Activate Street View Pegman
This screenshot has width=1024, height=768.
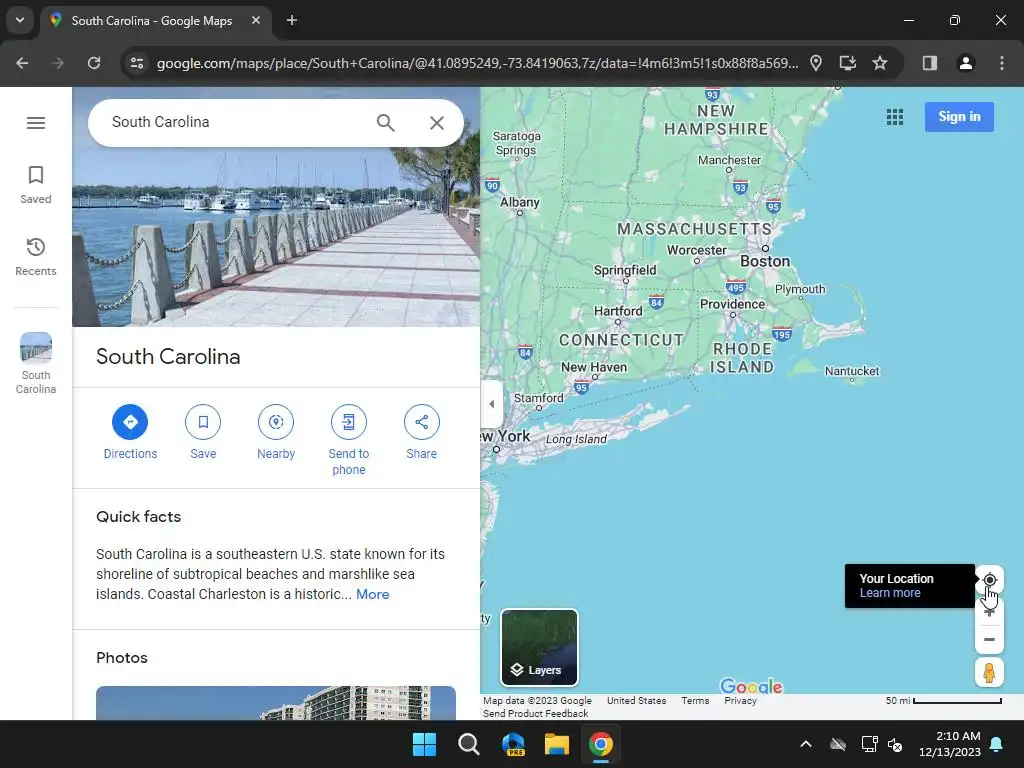pos(989,673)
